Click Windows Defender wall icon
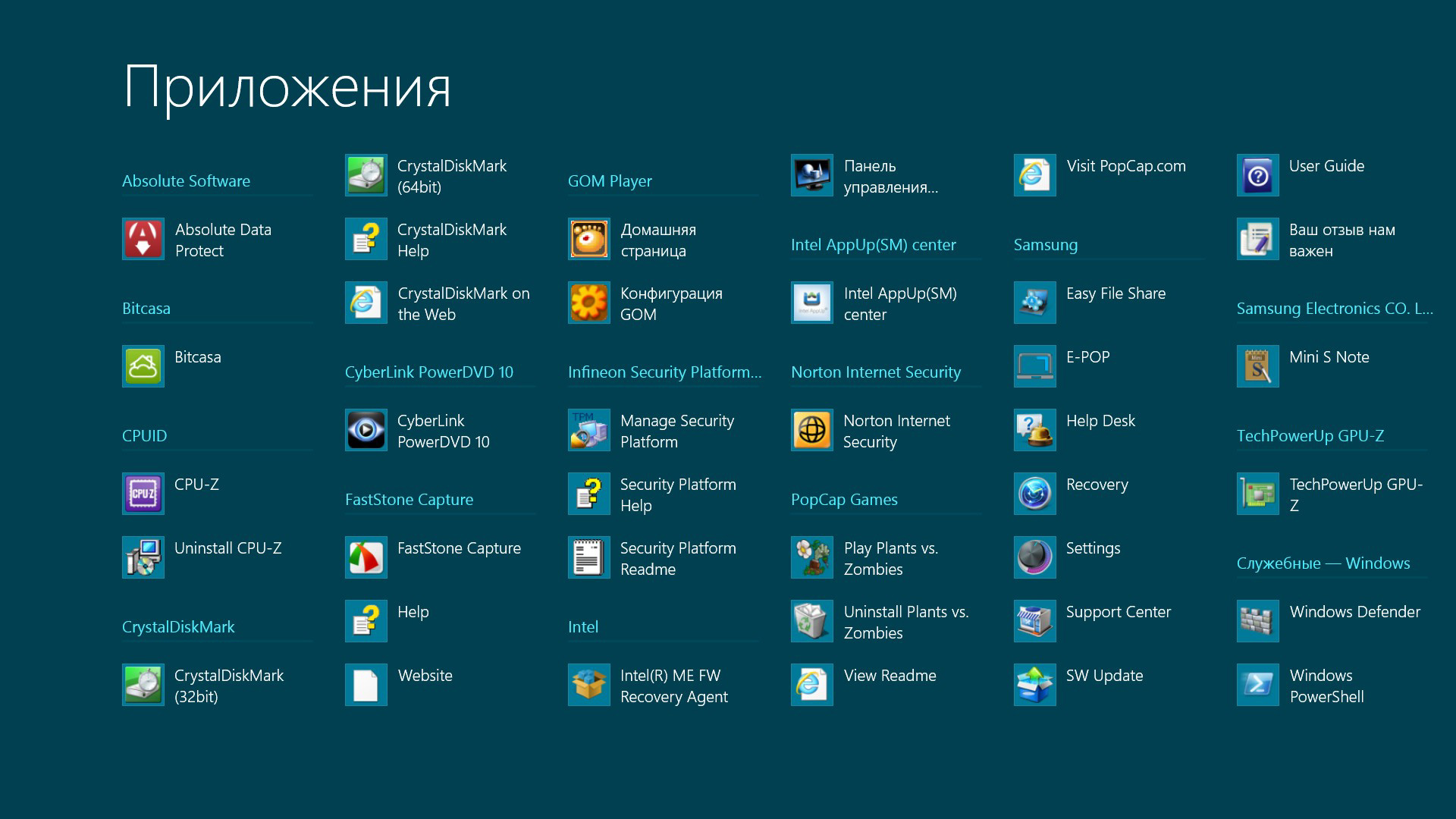1456x819 pixels. 1258,622
